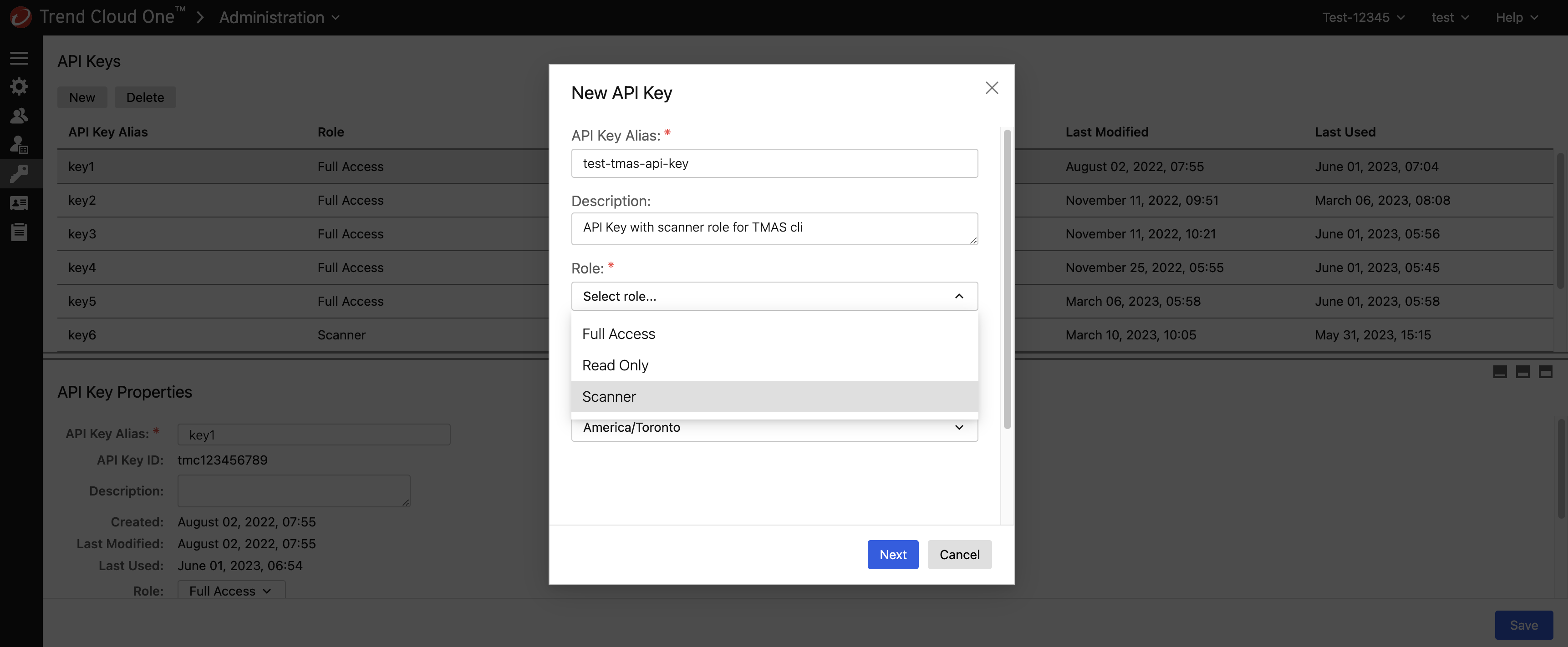Expand the Test-12345 account dropdown

(x=1363, y=18)
